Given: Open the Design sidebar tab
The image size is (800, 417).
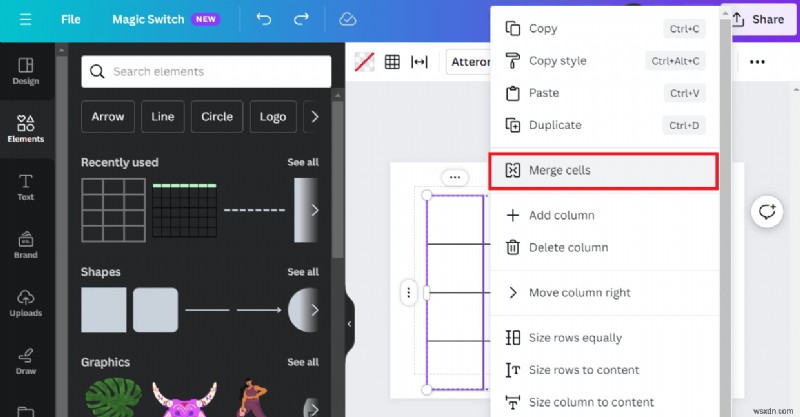Looking at the screenshot, I should [26, 71].
